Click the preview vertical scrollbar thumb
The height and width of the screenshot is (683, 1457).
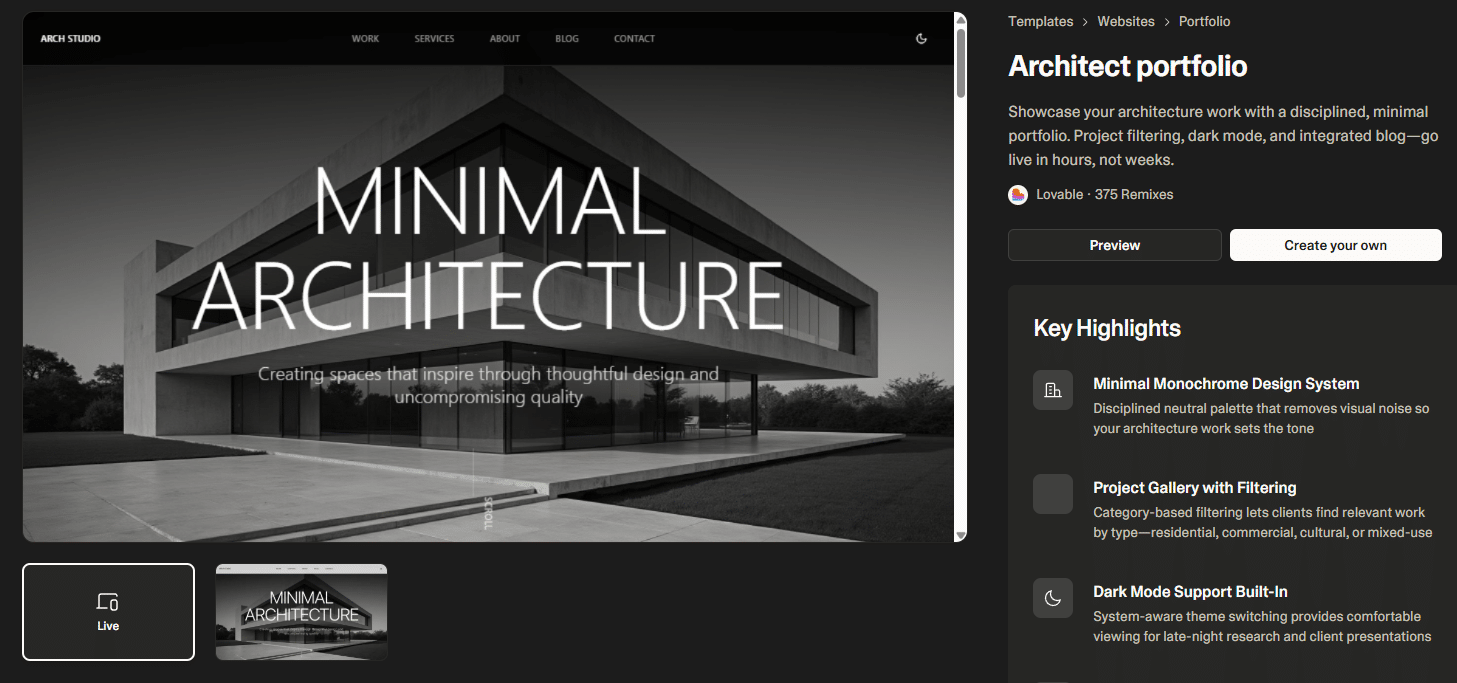(960, 62)
